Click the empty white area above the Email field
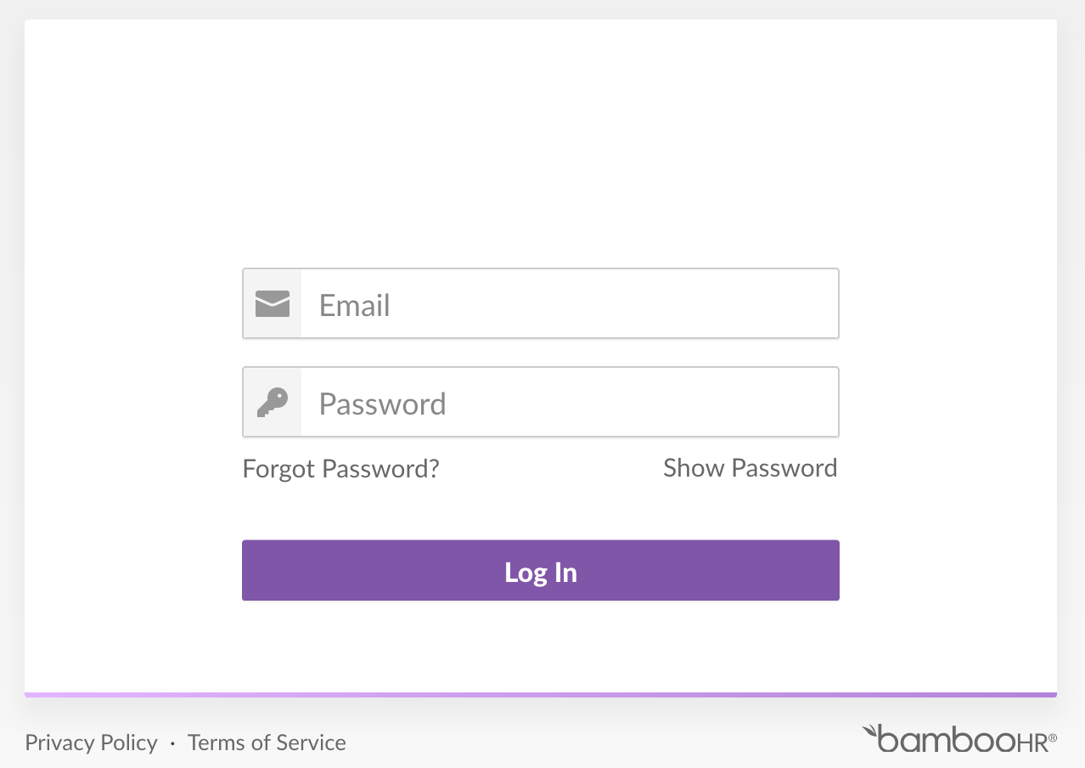 pos(540,150)
